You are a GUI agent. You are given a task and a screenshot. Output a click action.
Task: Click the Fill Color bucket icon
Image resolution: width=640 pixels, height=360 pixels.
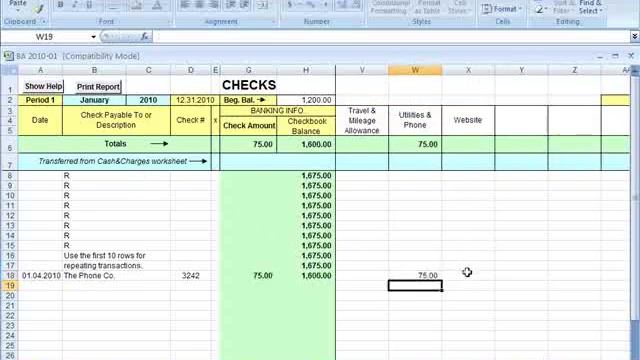137,5
